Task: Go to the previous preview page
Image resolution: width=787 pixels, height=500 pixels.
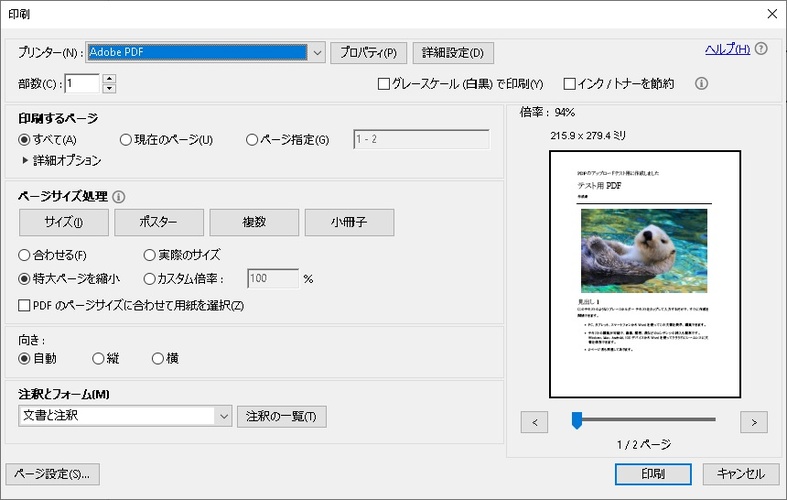Action: [x=534, y=422]
